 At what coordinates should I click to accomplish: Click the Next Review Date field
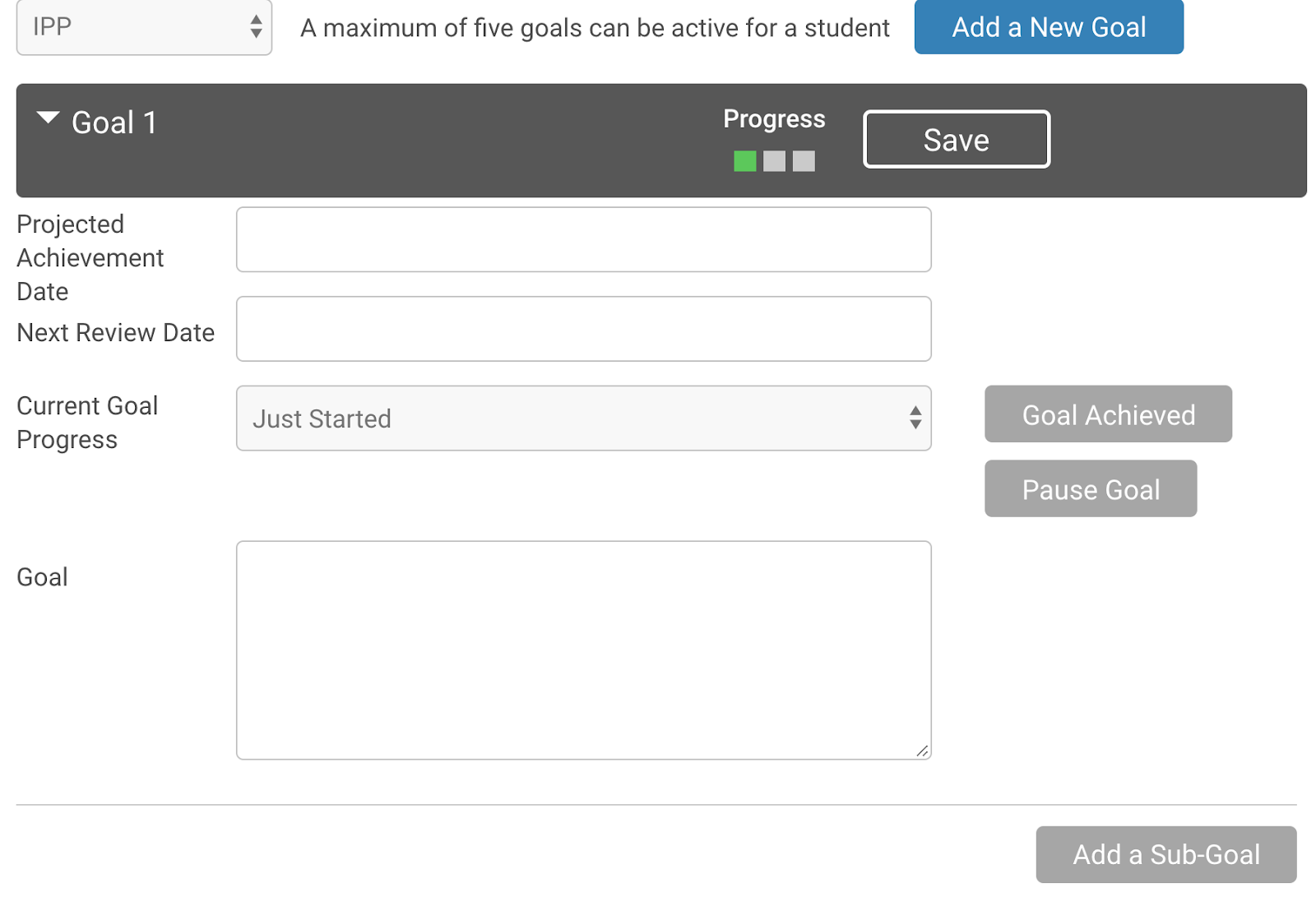pos(584,328)
